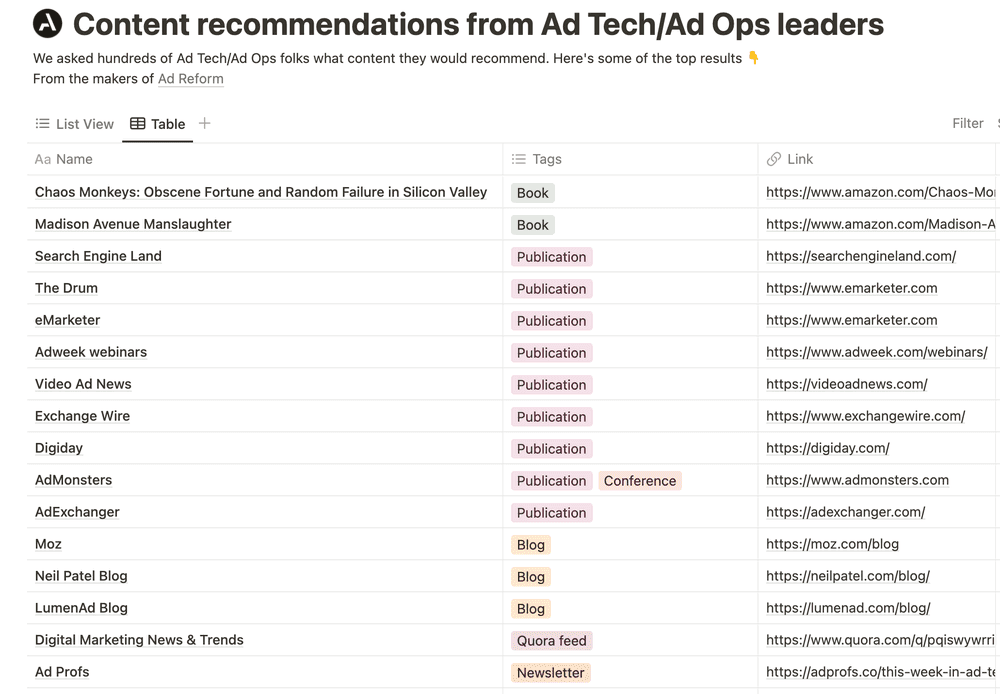Click the Aa icon in the Name column header
The height and width of the screenshot is (694, 1000).
pyautogui.click(x=43, y=159)
